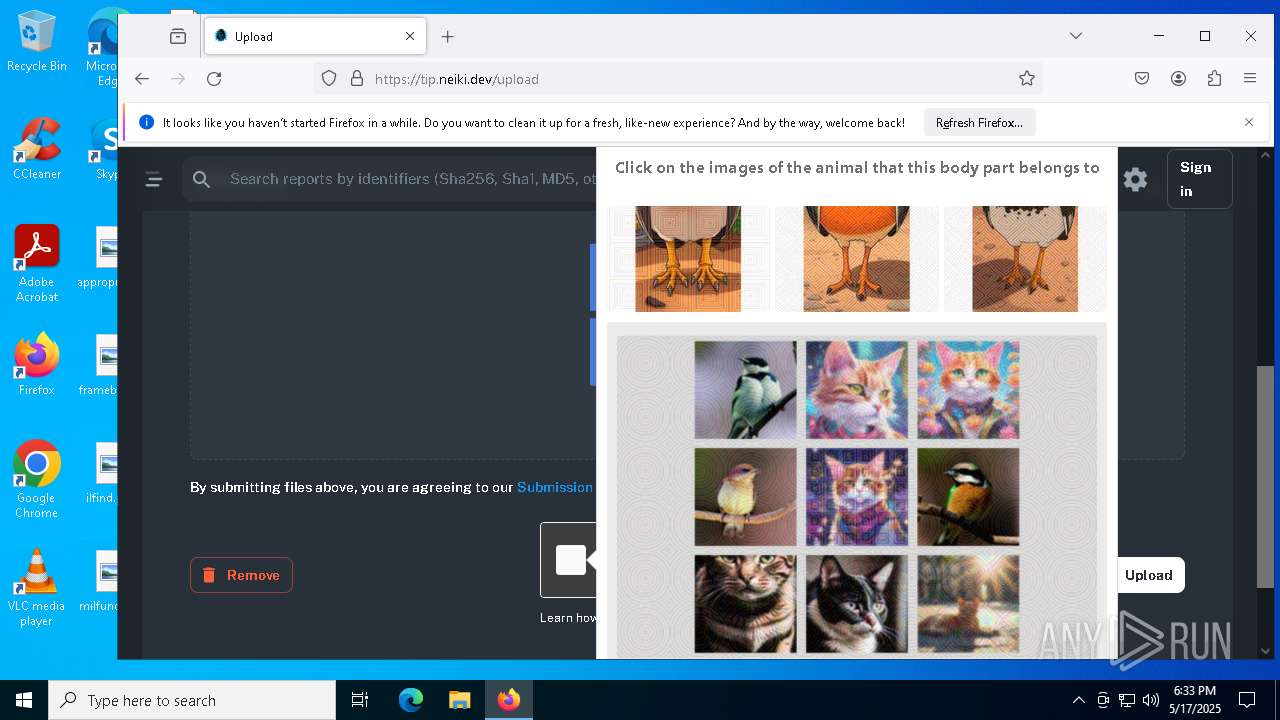This screenshot has width=1280, height=720.
Task: Open CCleaner desktop shortcut
Action: [37, 149]
